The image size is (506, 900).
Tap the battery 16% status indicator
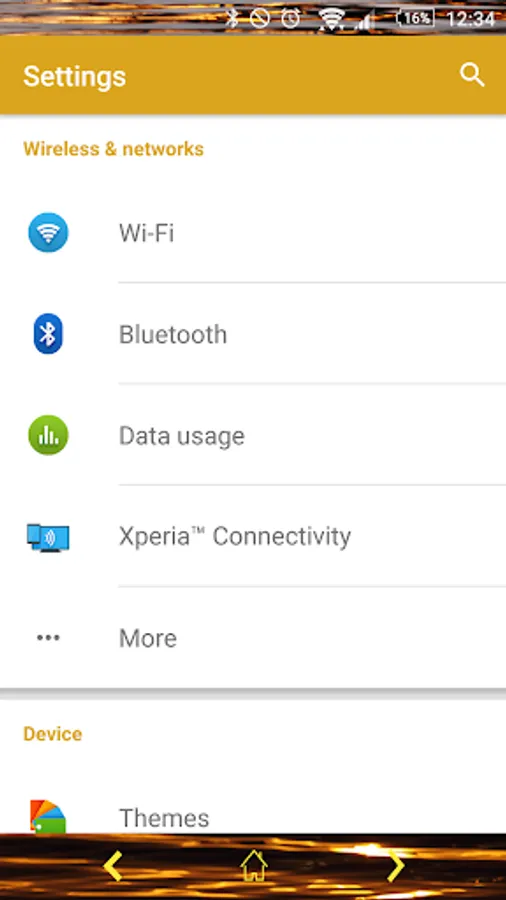coord(415,18)
